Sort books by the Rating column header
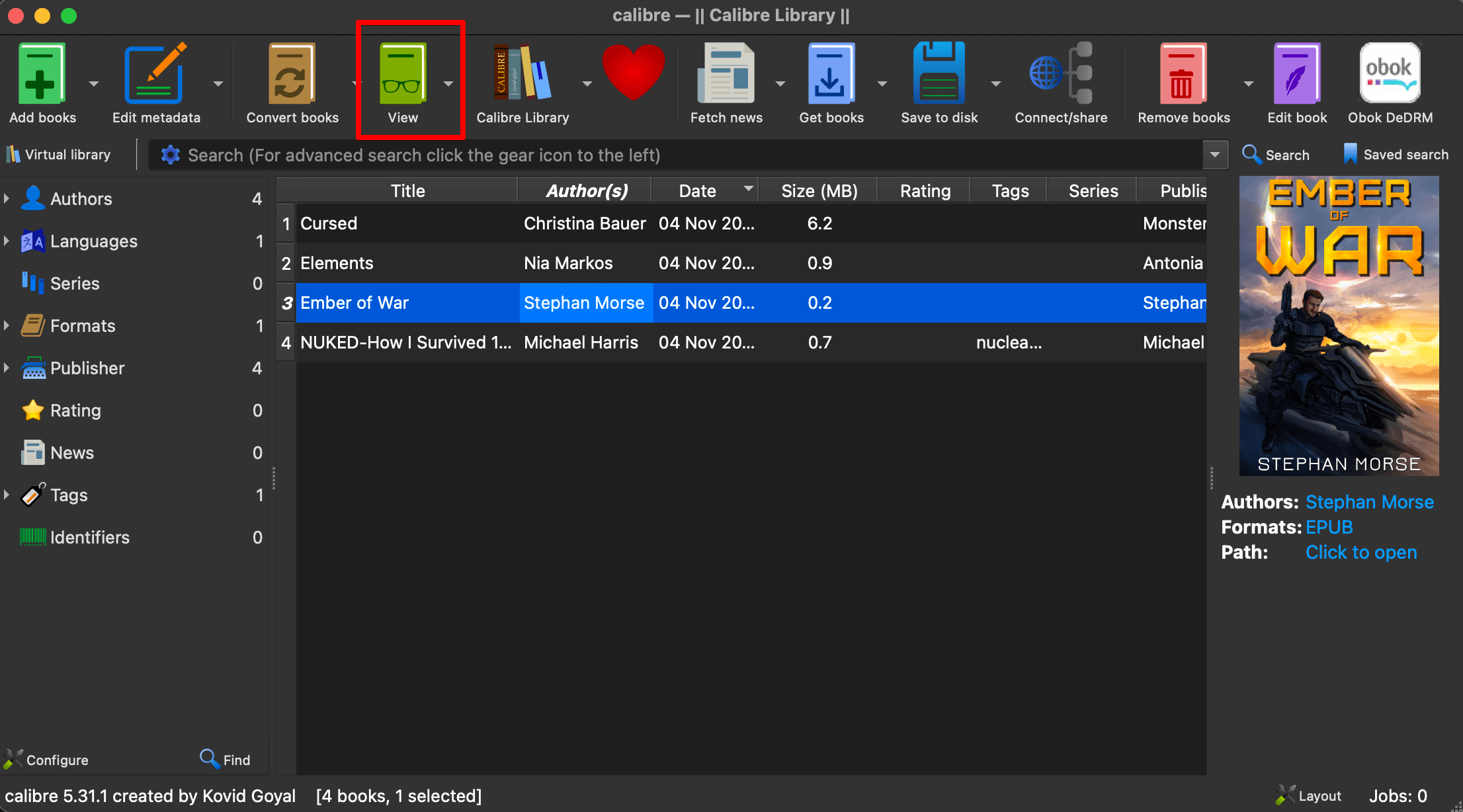 tap(923, 190)
